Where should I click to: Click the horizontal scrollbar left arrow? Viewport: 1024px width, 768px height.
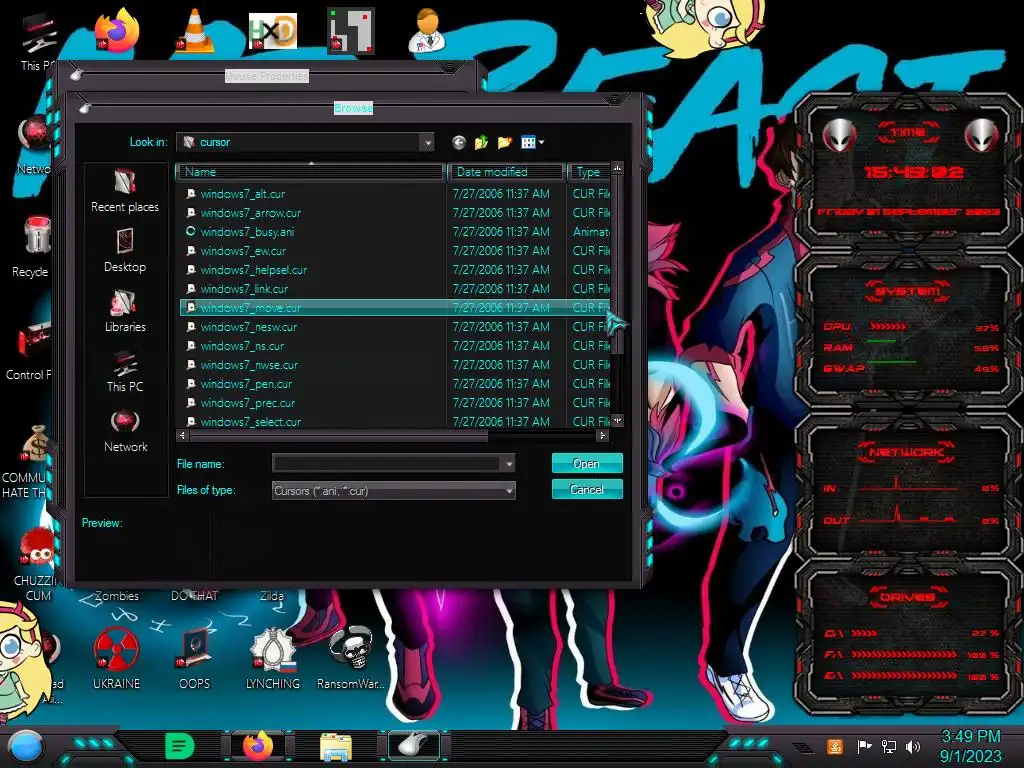tap(182, 435)
